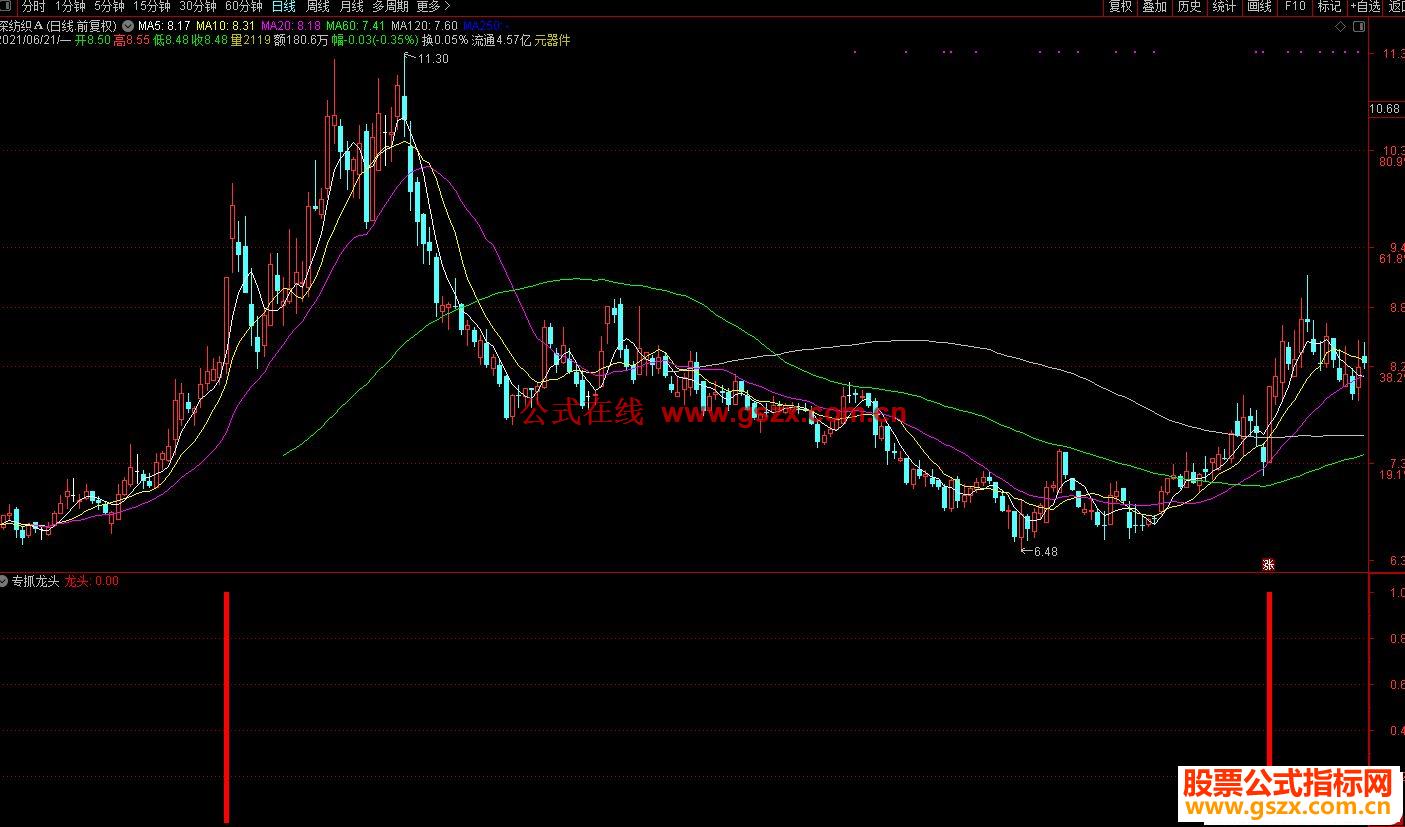Click the MA20: 8.18 label
Screen dimensions: 1405x827
tap(291, 25)
